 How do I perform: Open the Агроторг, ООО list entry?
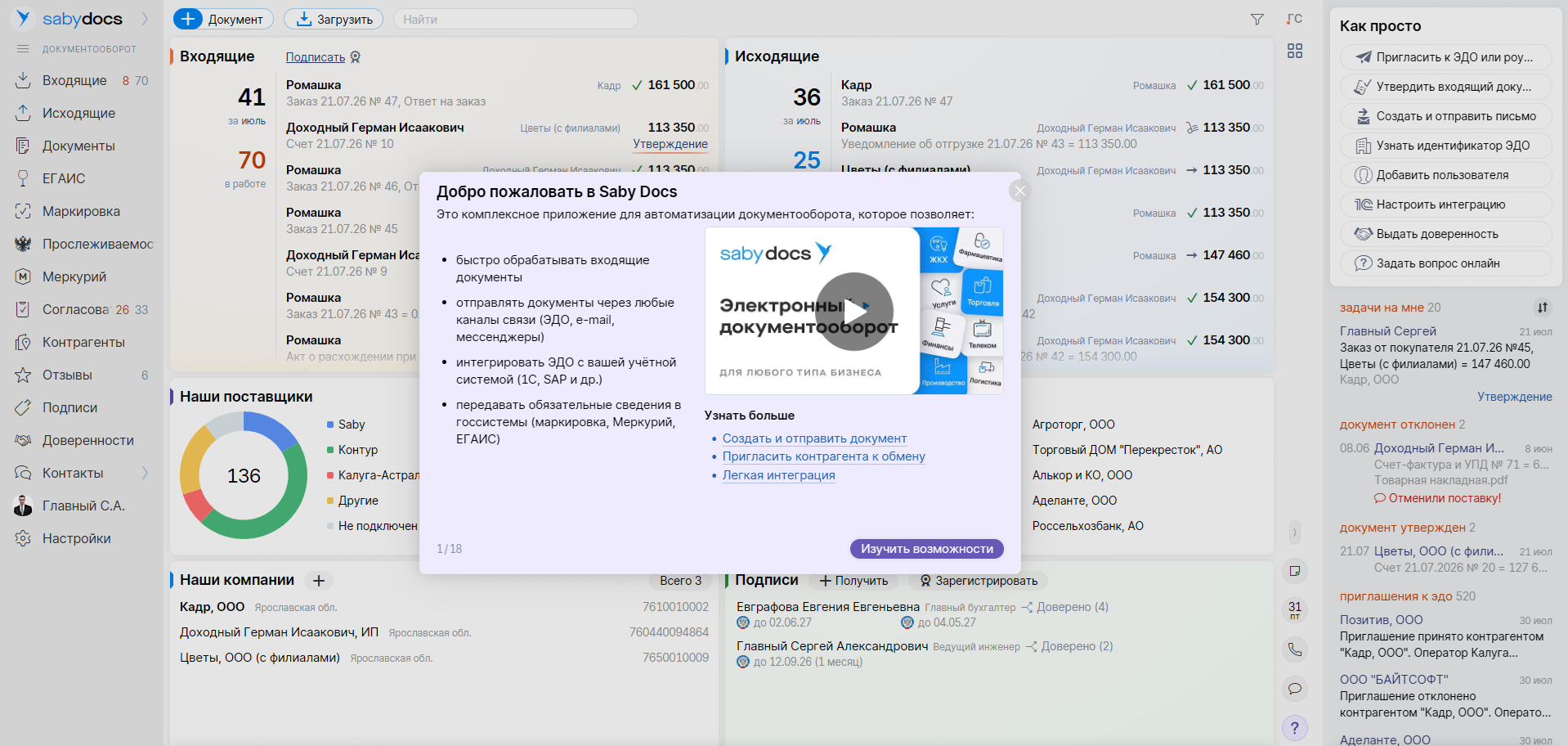[x=1073, y=425]
